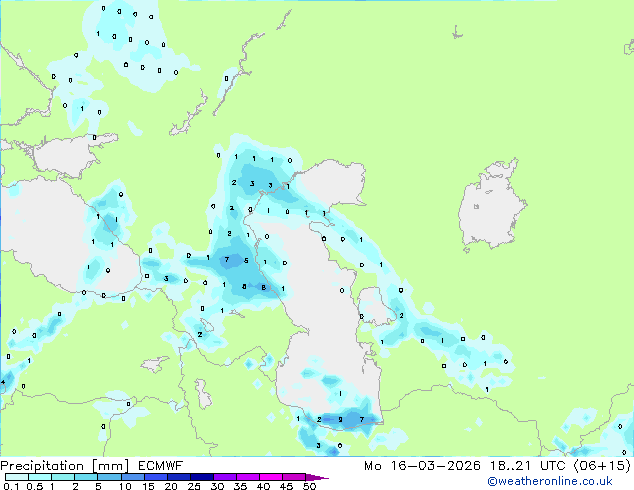634x490 pixels.
Task: Click the '50' legend scale number
Action: (x=310, y=486)
